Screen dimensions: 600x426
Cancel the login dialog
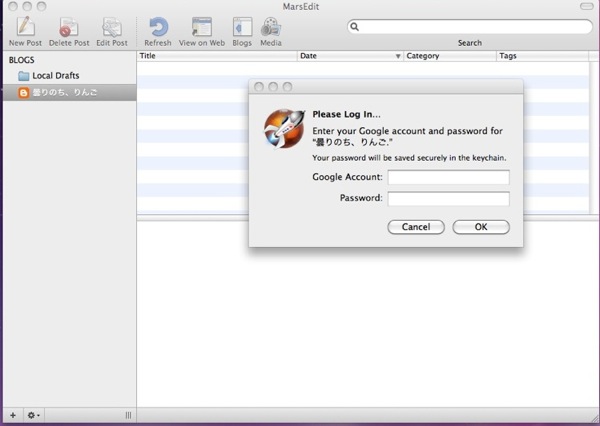(416, 227)
